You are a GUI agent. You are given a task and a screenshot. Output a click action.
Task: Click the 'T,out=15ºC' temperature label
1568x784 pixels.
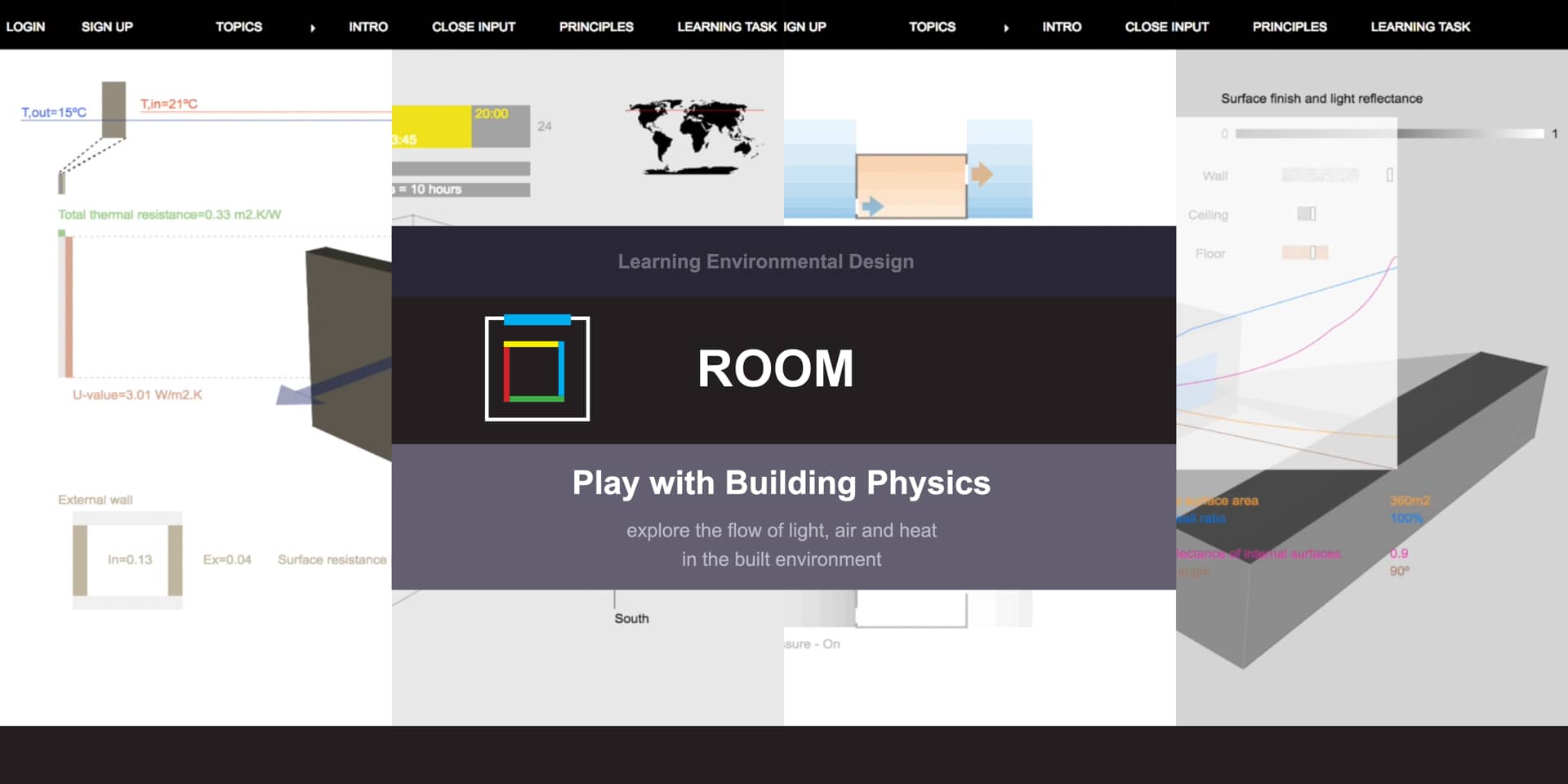click(x=54, y=113)
